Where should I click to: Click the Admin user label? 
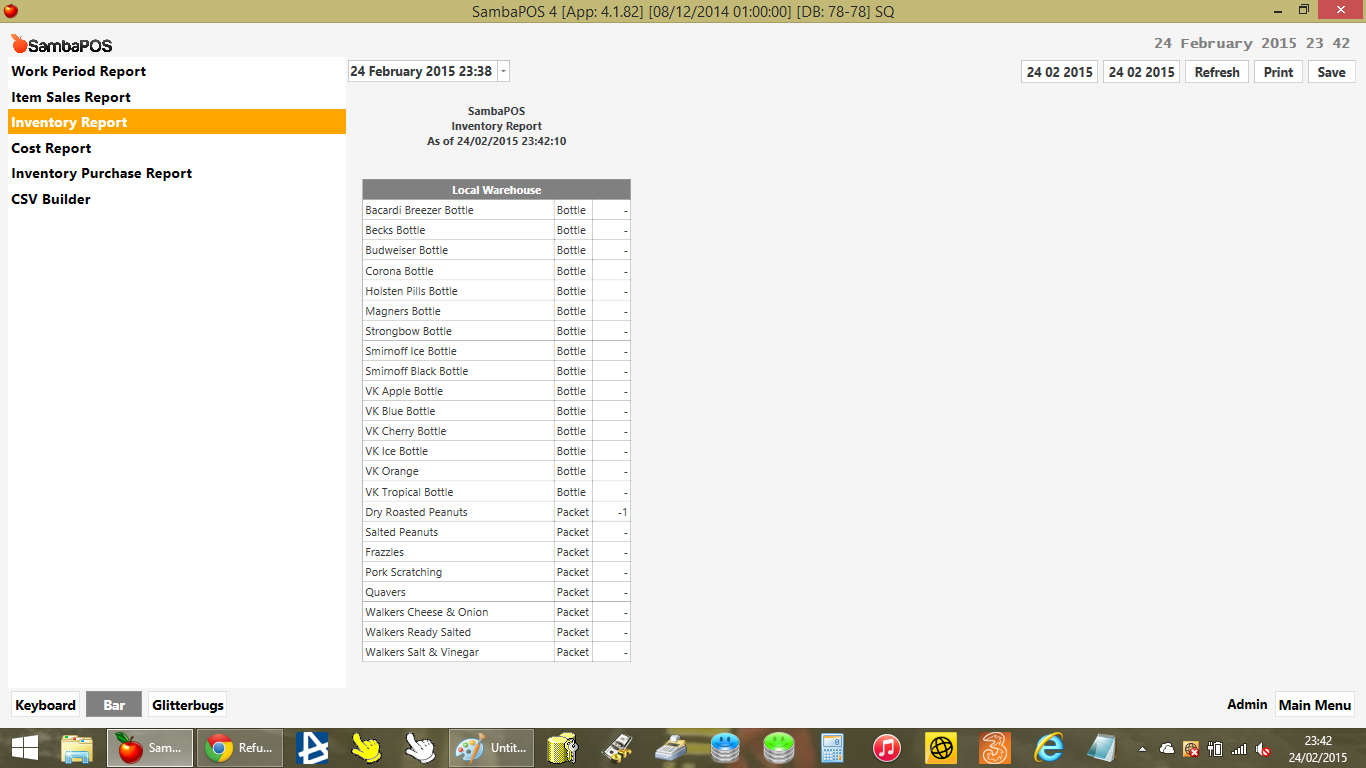pyautogui.click(x=1247, y=705)
